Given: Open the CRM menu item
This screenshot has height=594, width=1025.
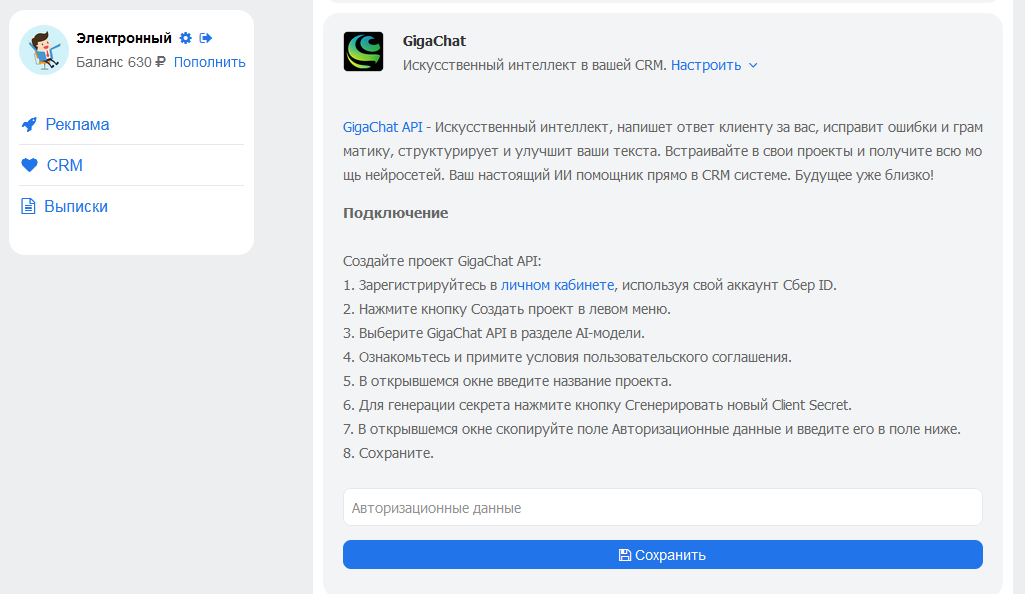Looking at the screenshot, I should pyautogui.click(x=65, y=165).
